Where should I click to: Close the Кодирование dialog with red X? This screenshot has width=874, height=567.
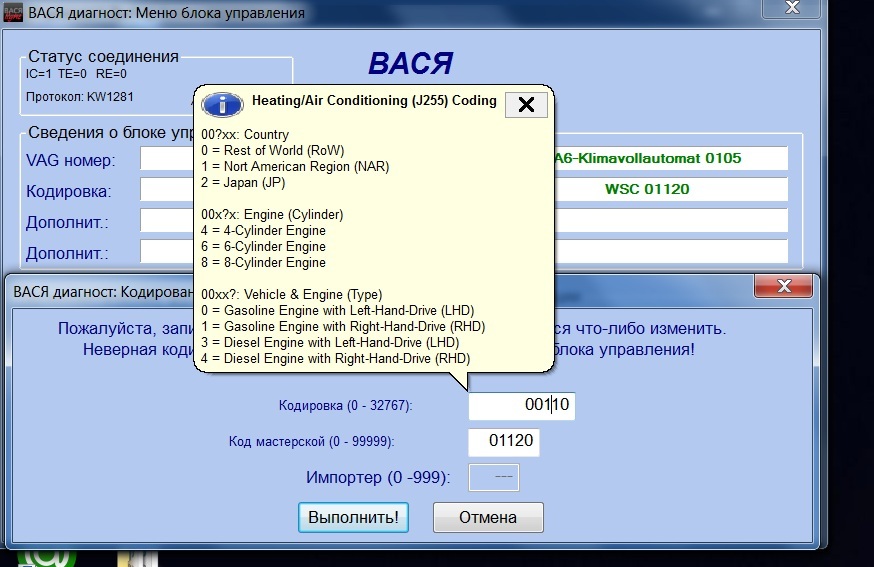click(783, 286)
